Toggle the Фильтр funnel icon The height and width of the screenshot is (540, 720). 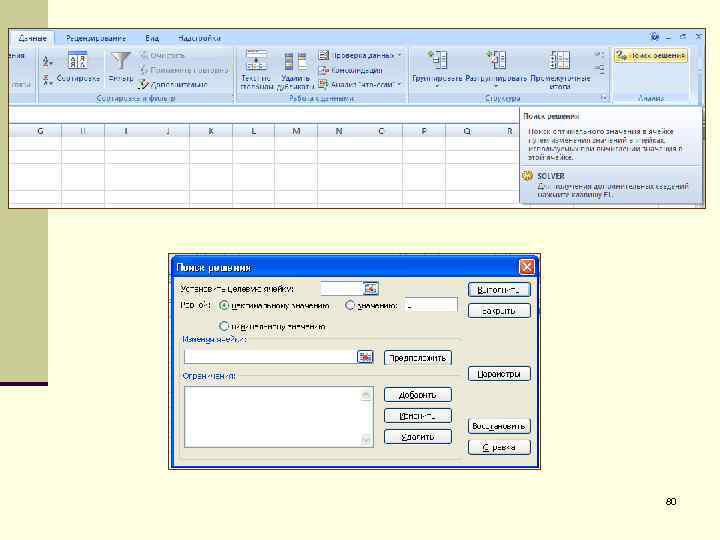tap(121, 67)
